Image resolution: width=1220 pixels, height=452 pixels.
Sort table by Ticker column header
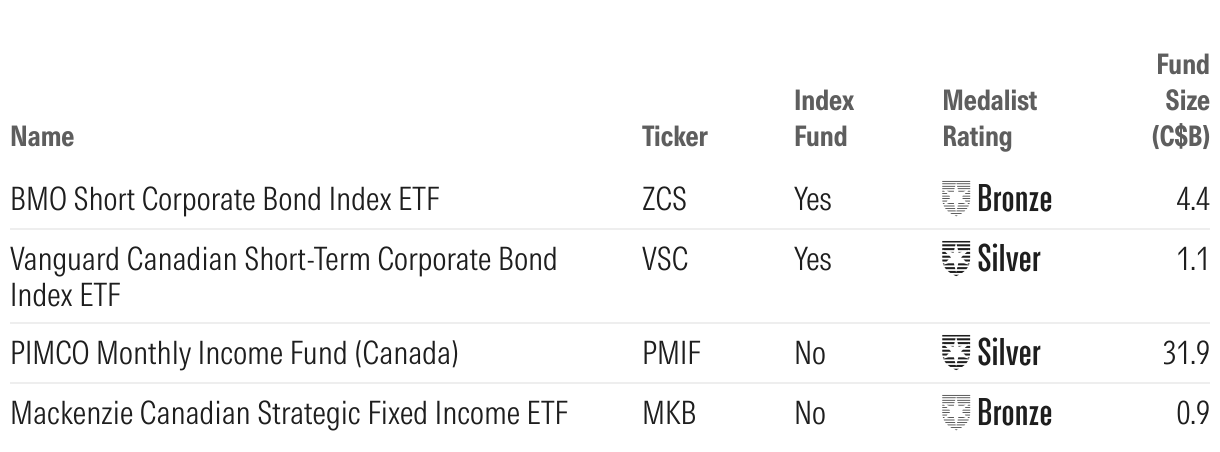click(x=674, y=137)
